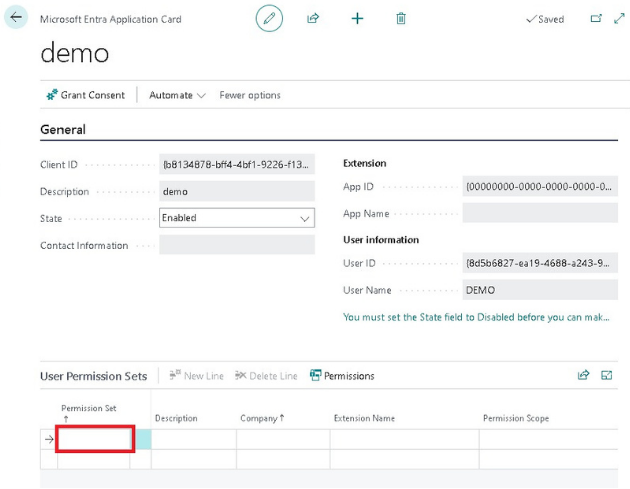Click the demo page title
This screenshot has height=489, width=630.
(x=75, y=53)
